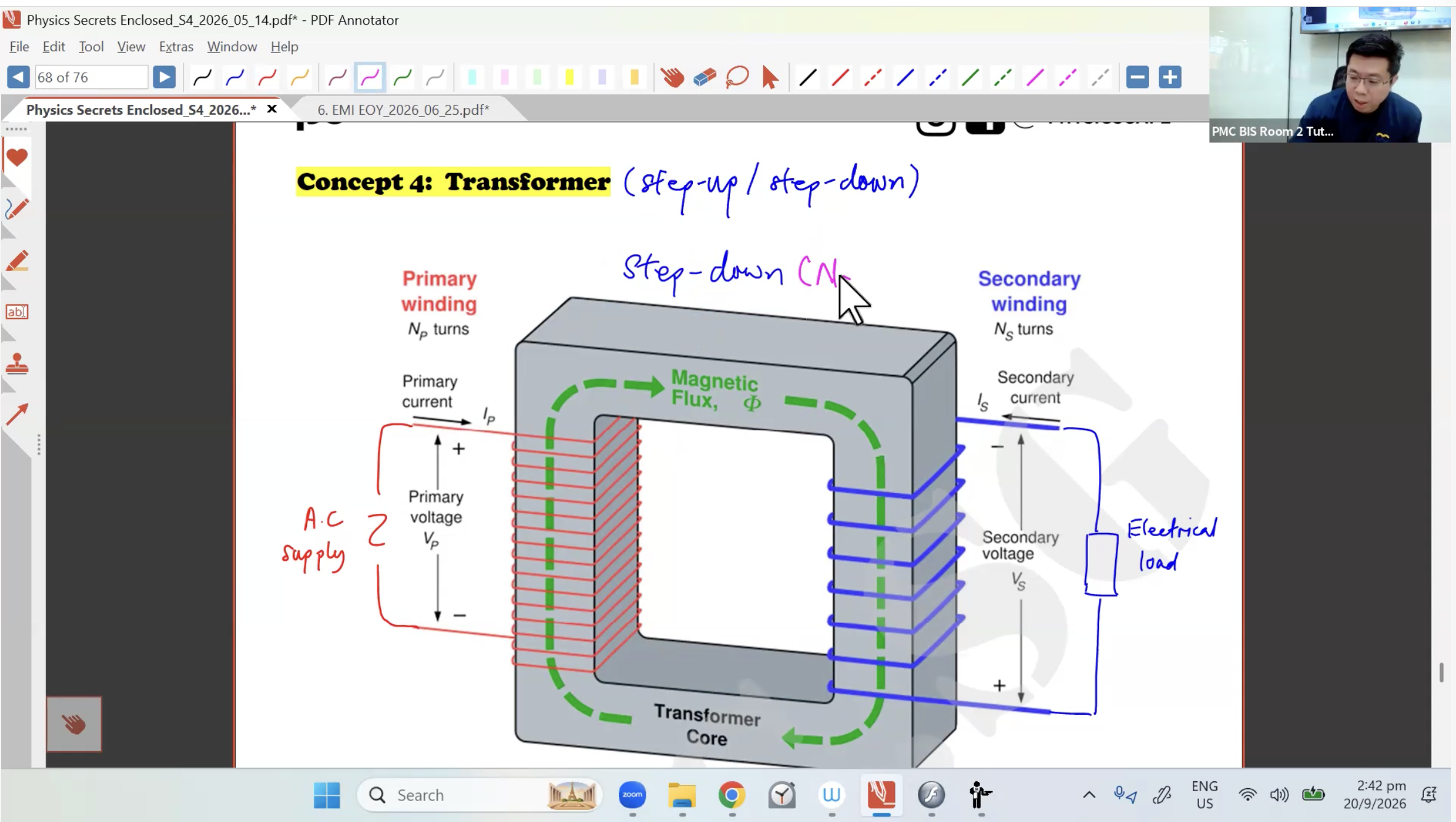Zoom in with the plus button
The height and width of the screenshot is (822, 1456).
click(x=1170, y=77)
